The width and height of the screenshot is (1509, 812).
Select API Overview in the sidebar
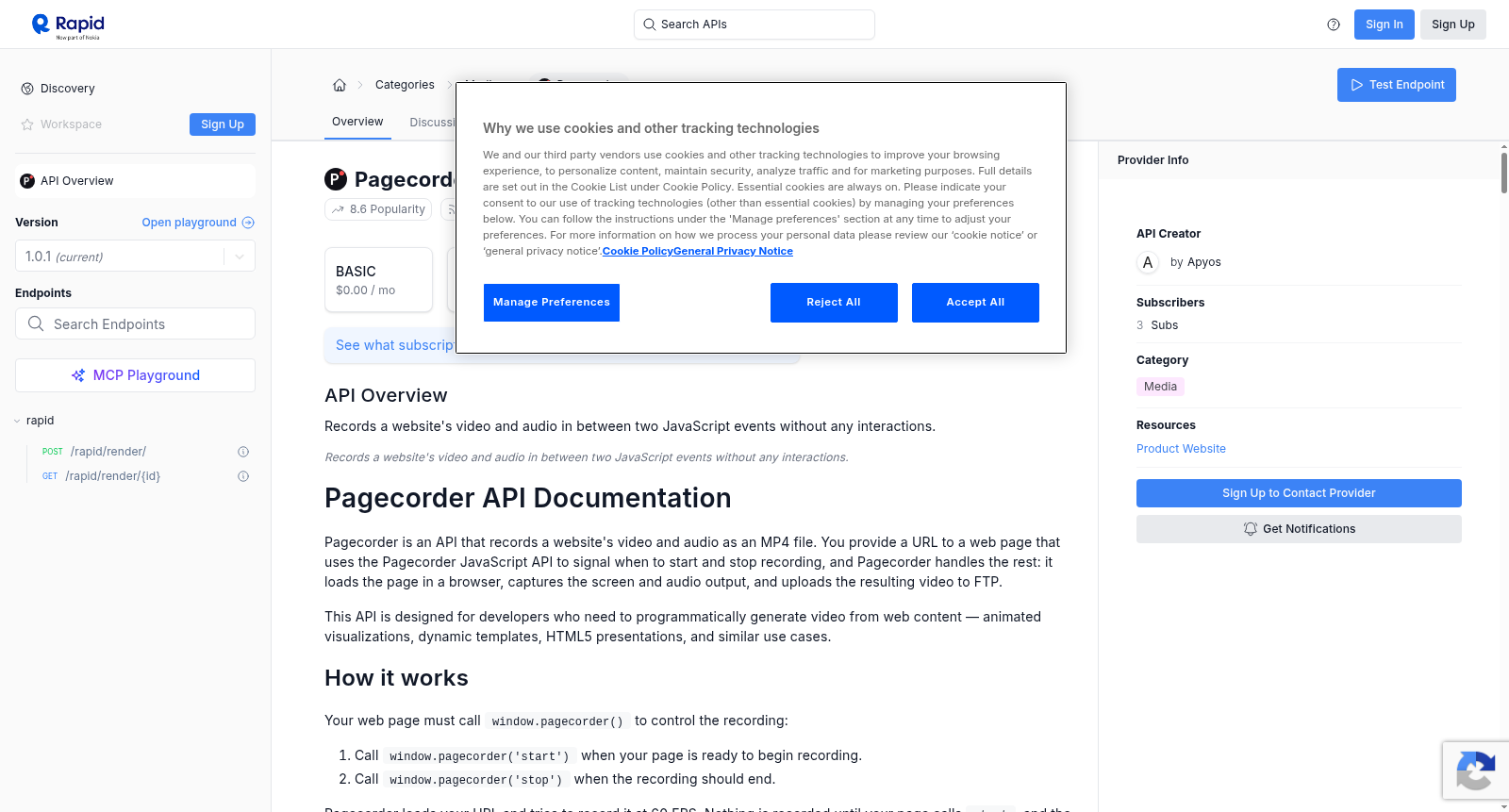(x=135, y=181)
